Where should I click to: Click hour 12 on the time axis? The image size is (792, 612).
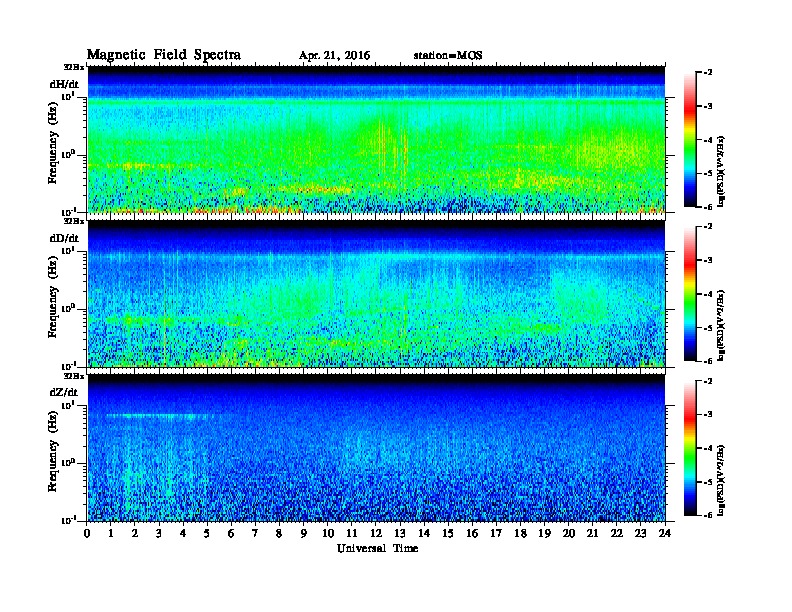coord(376,534)
